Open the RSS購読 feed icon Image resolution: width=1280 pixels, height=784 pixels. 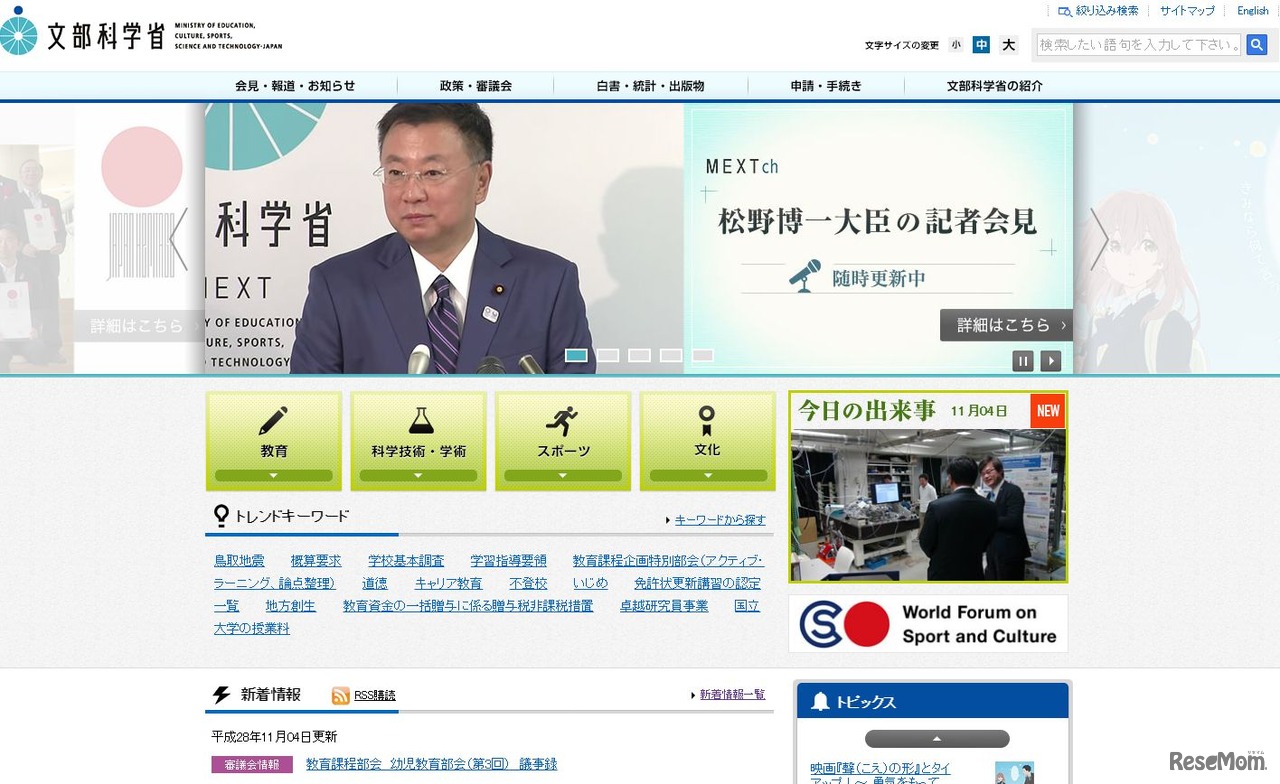(341, 695)
